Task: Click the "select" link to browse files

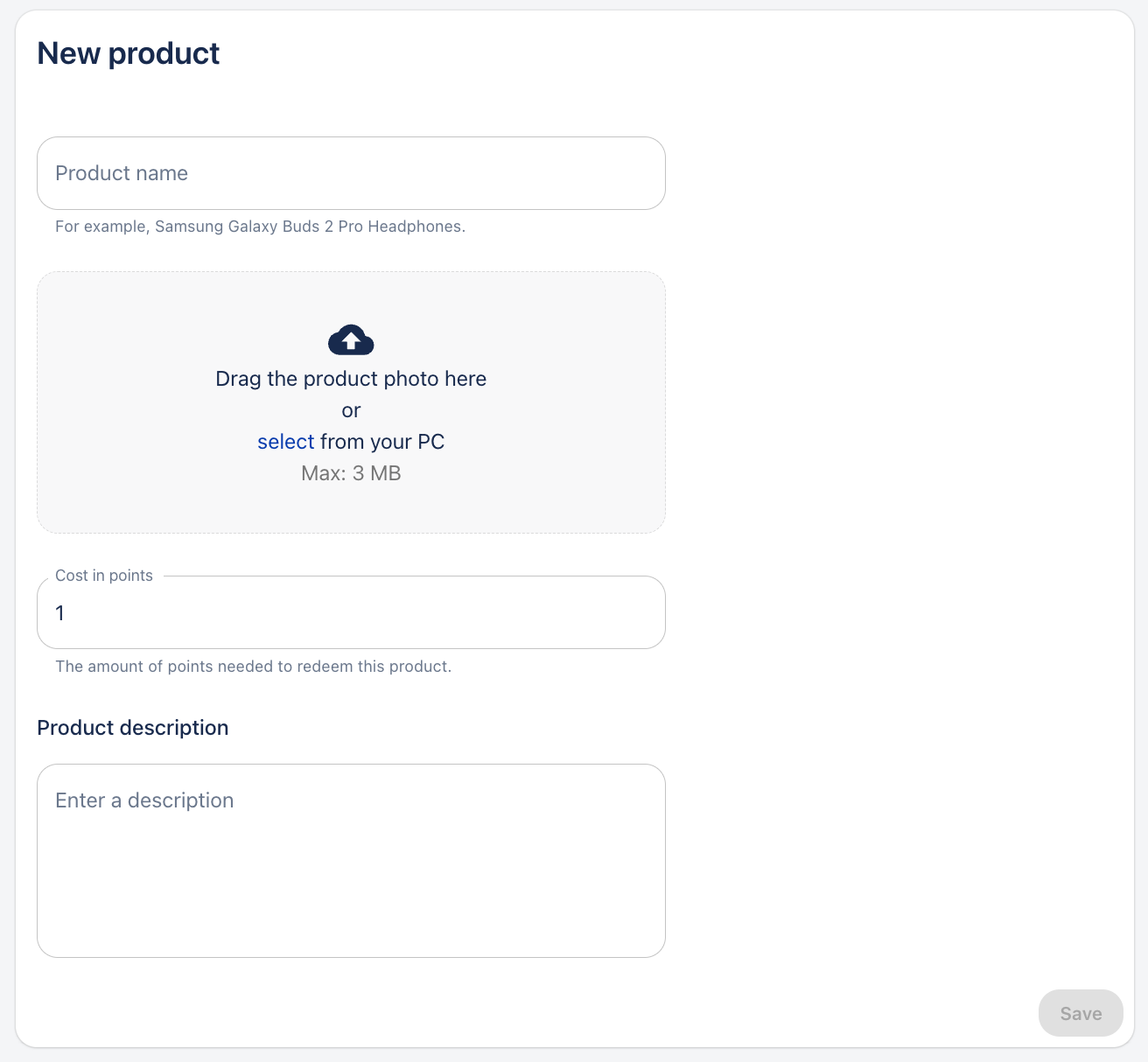Action: [285, 442]
